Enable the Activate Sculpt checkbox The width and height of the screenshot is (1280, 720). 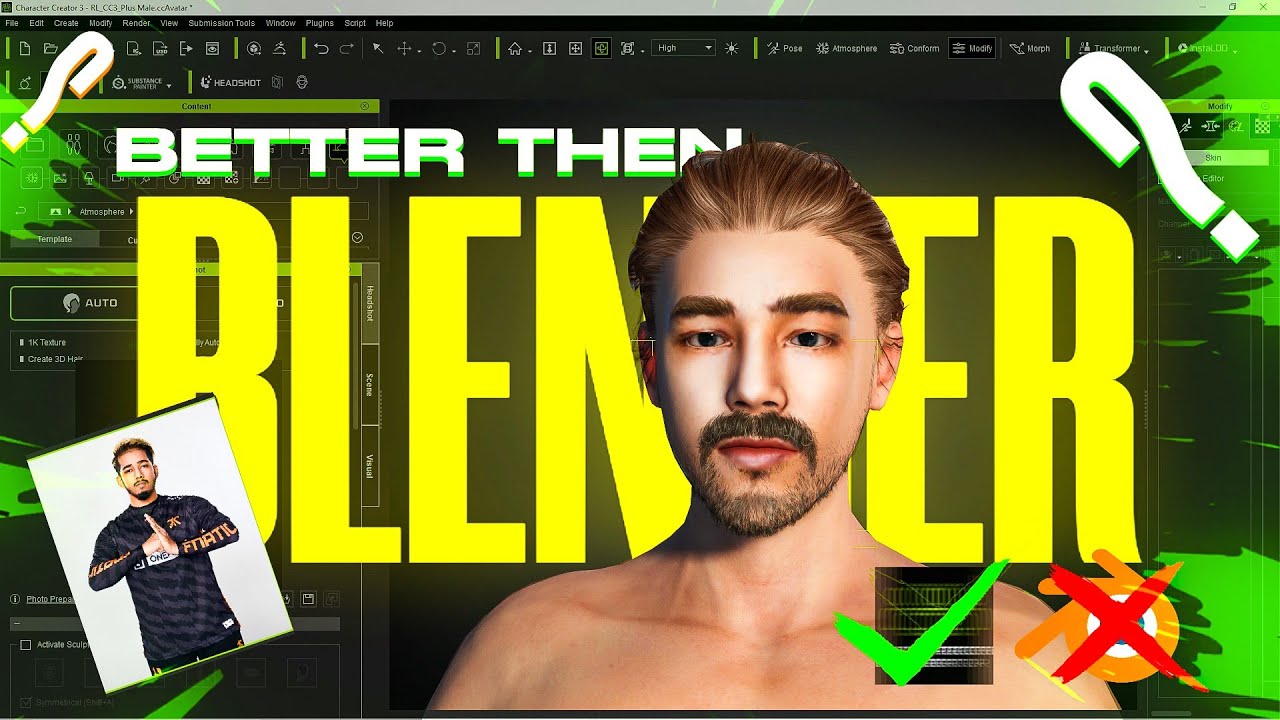pyautogui.click(x=27, y=645)
